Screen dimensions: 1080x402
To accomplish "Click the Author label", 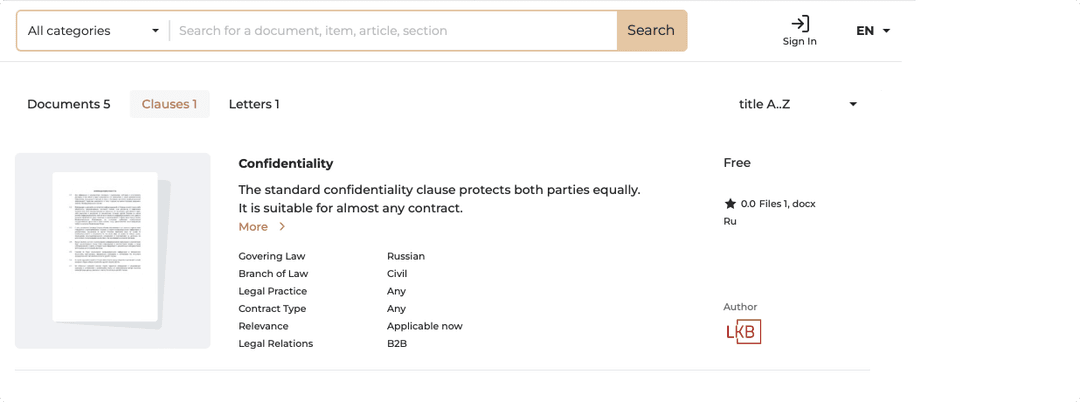I will click(740, 307).
